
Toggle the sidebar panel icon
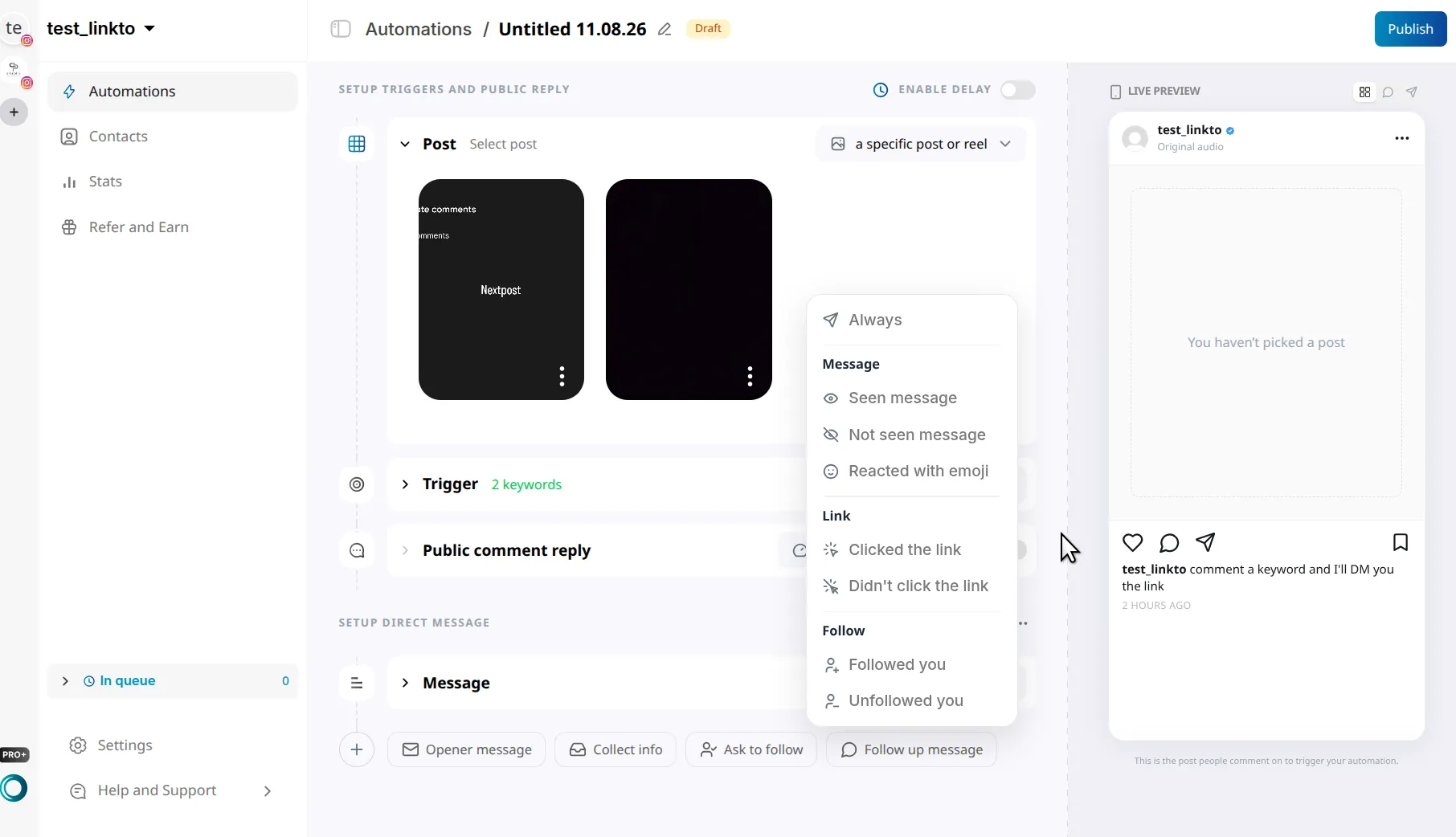(x=341, y=29)
